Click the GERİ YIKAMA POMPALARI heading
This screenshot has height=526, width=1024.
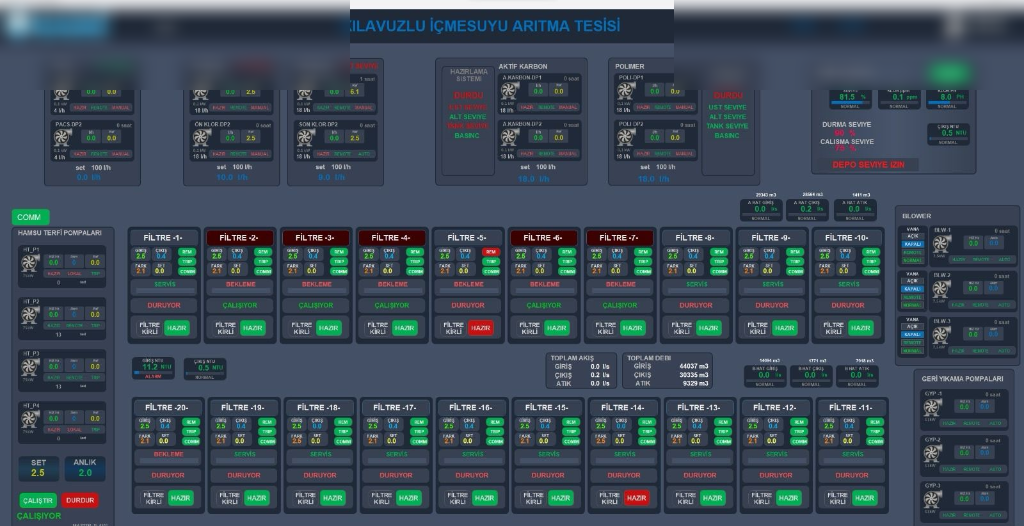coord(962,378)
